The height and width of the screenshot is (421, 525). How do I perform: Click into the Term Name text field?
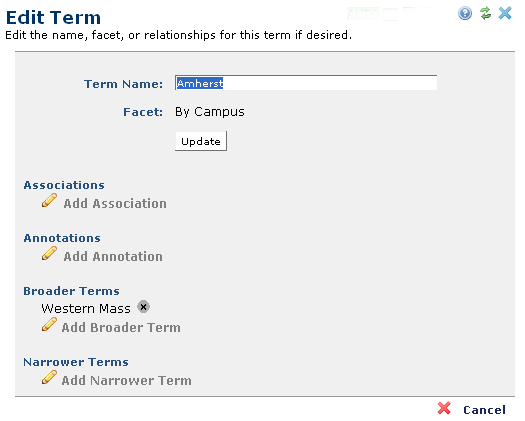(x=306, y=83)
